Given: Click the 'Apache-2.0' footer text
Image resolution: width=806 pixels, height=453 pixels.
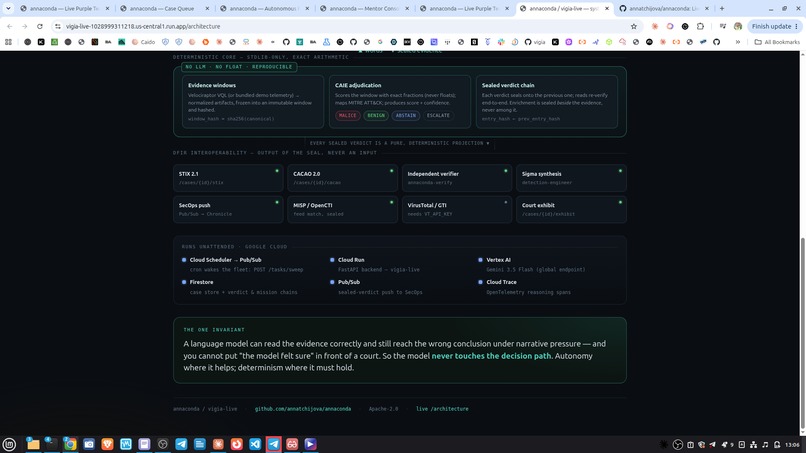Looking at the screenshot, I should 383,409.
